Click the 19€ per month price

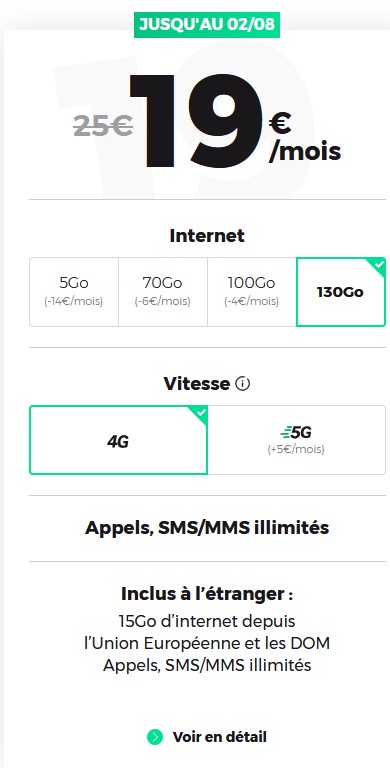(x=235, y=122)
